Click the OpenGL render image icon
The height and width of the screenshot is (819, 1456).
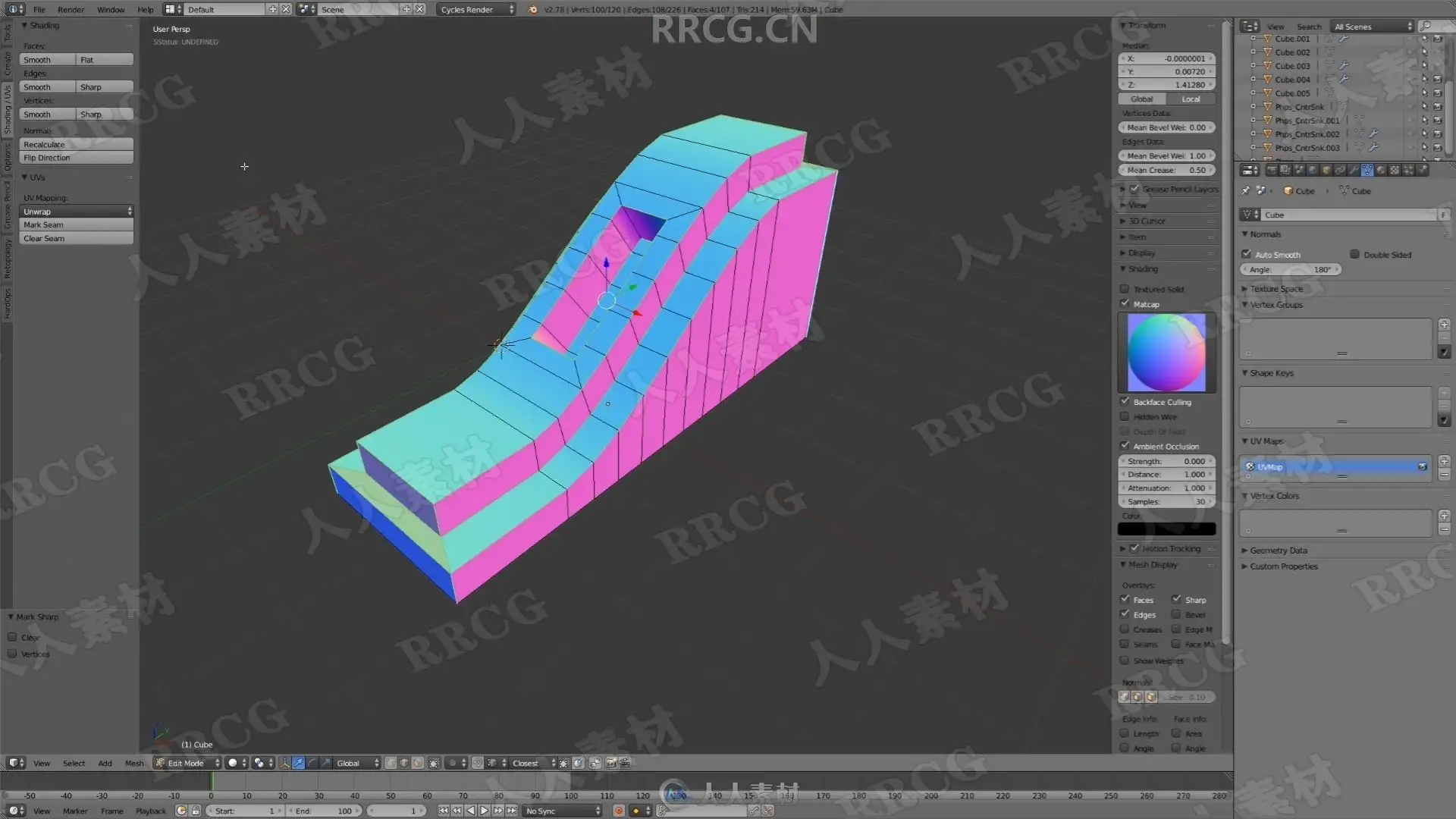click(x=610, y=763)
